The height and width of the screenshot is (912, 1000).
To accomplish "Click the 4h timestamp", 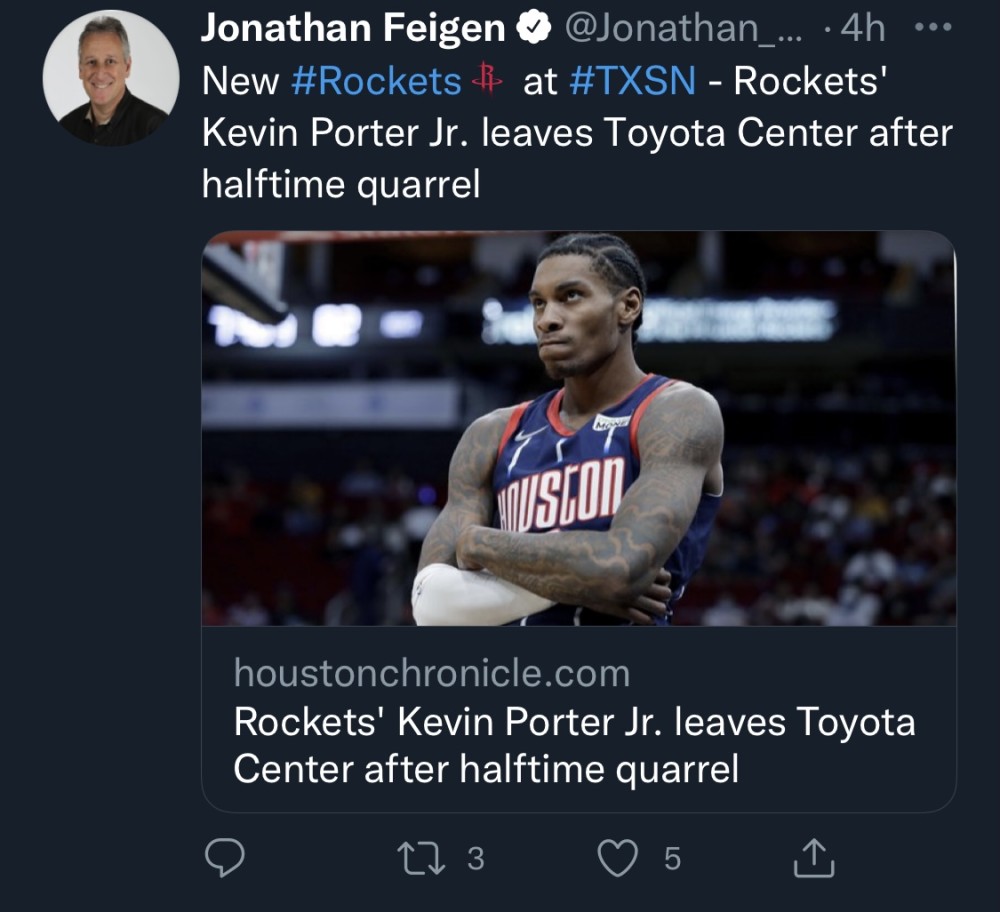I will pyautogui.click(x=862, y=29).
